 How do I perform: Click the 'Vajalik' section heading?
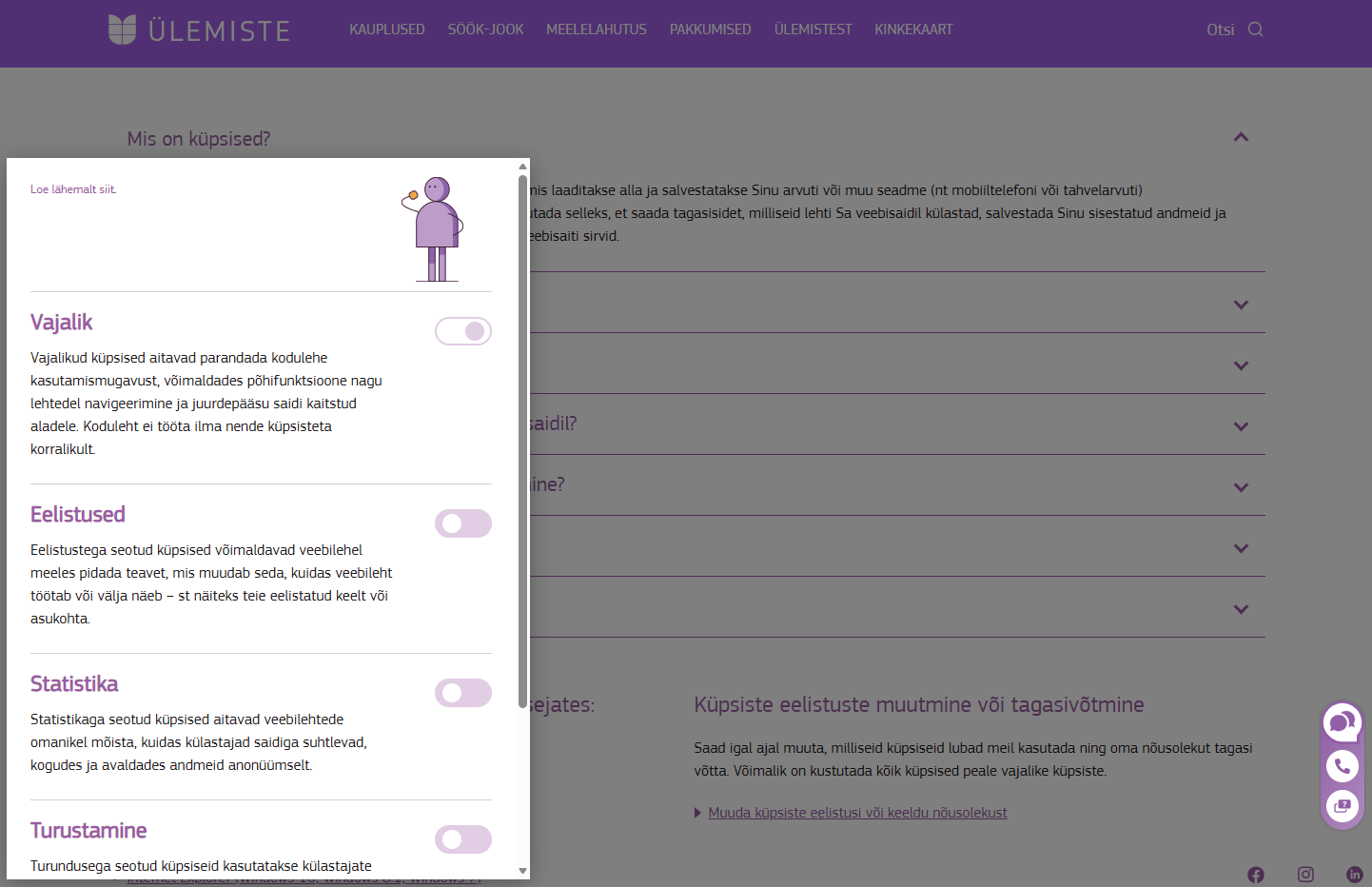click(62, 323)
